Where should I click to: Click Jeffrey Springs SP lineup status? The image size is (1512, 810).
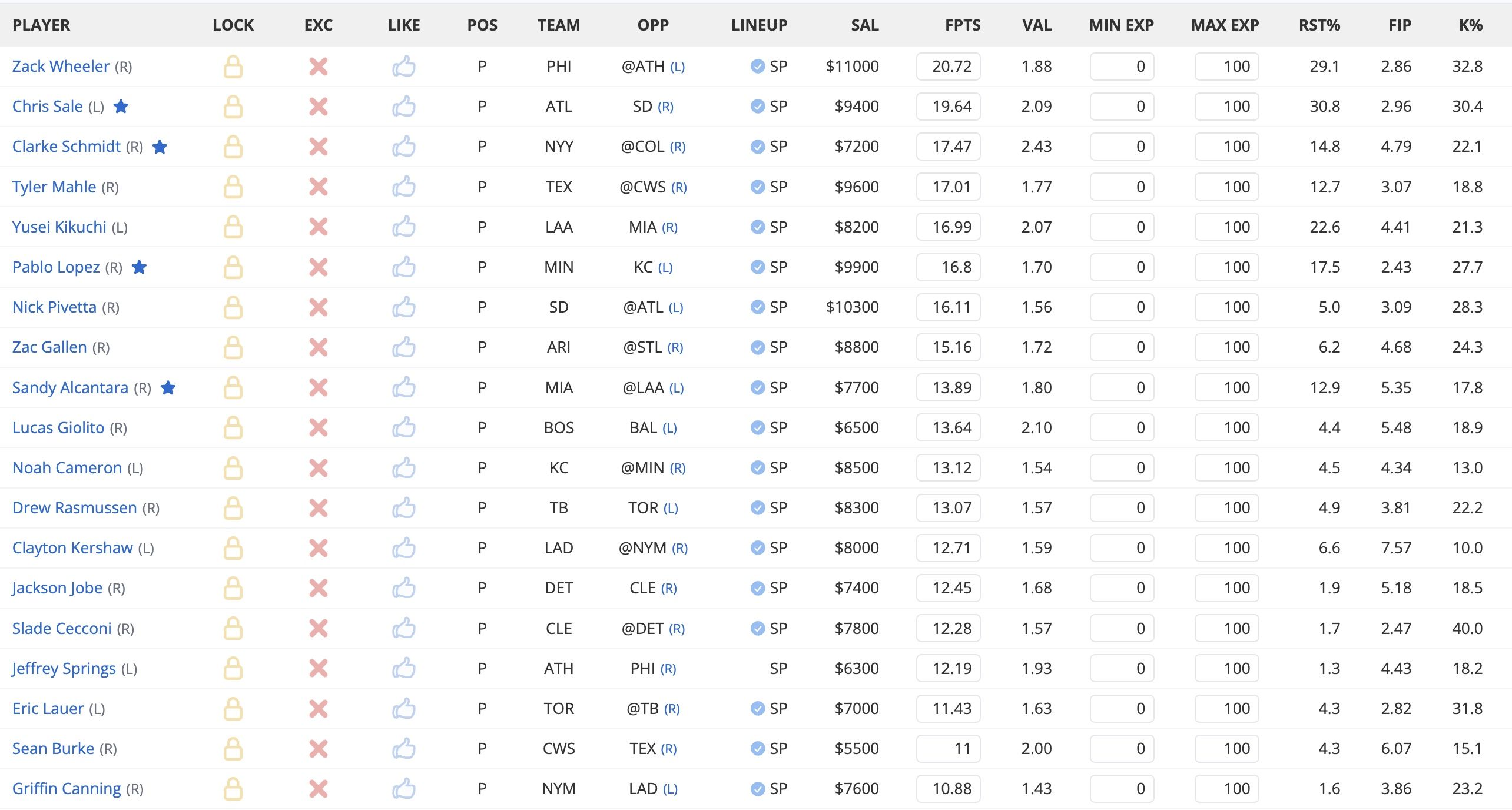pos(778,669)
